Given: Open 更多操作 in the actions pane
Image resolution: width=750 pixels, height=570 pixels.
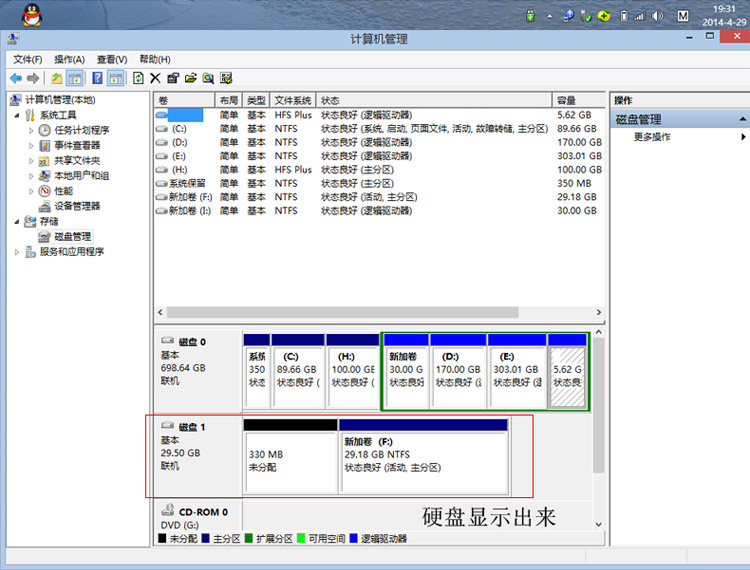Looking at the screenshot, I should (x=652, y=137).
